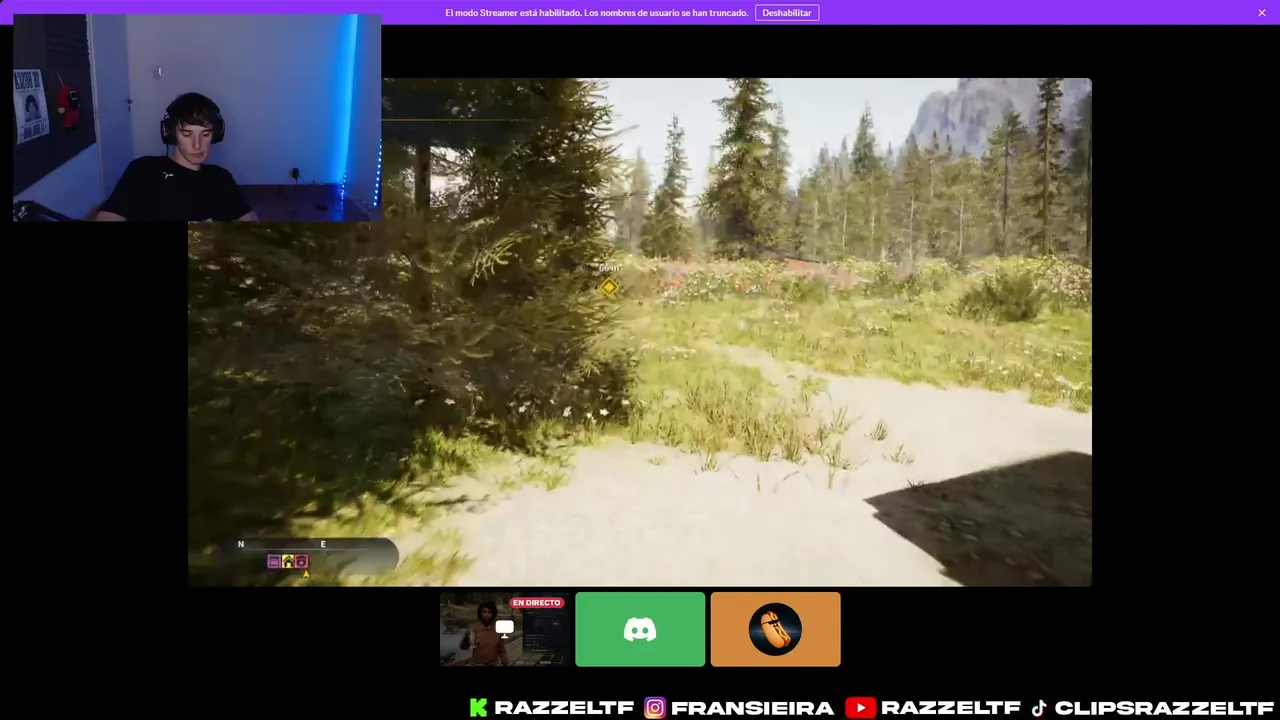This screenshot has width=1280, height=720.
Task: Click the TikTok logo icon
Action: [1039, 708]
